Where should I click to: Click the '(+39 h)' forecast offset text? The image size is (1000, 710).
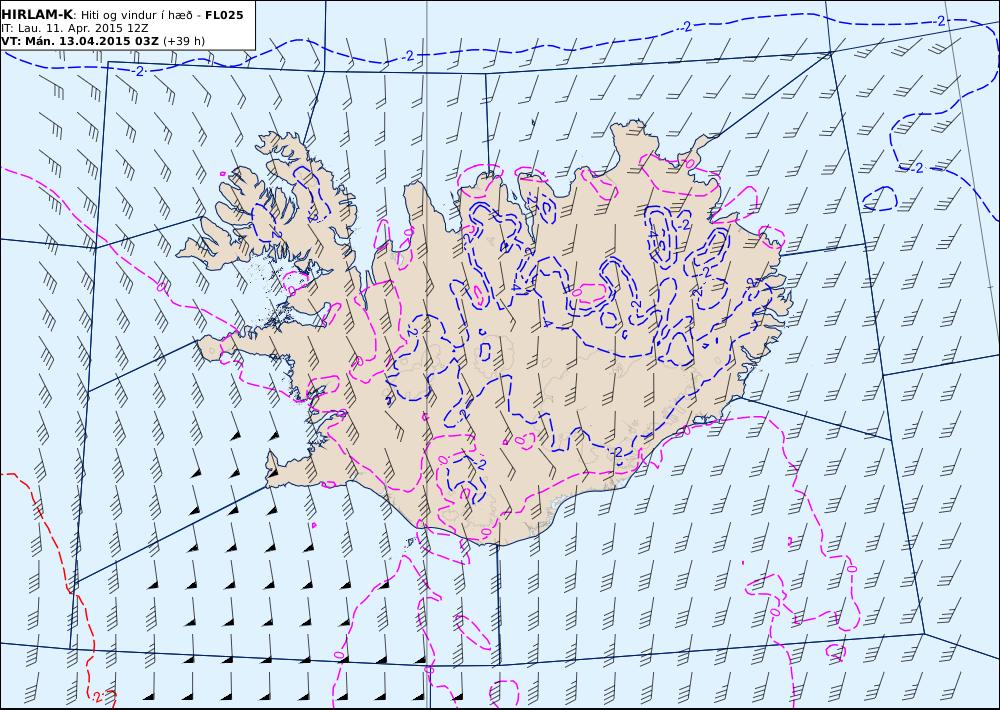(184, 41)
